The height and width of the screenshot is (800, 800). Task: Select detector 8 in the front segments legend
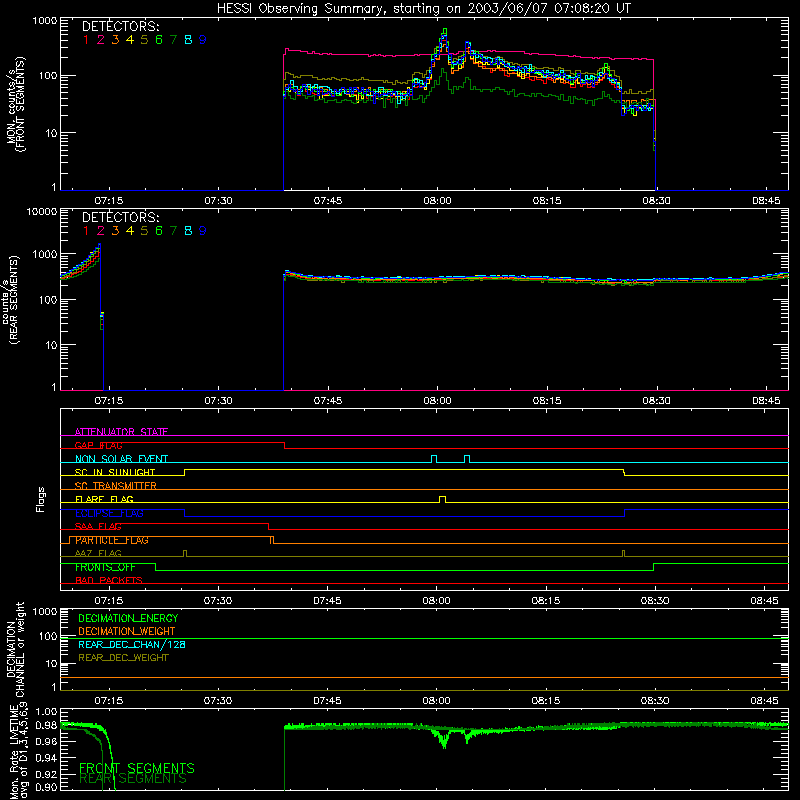pyautogui.click(x=188, y=40)
